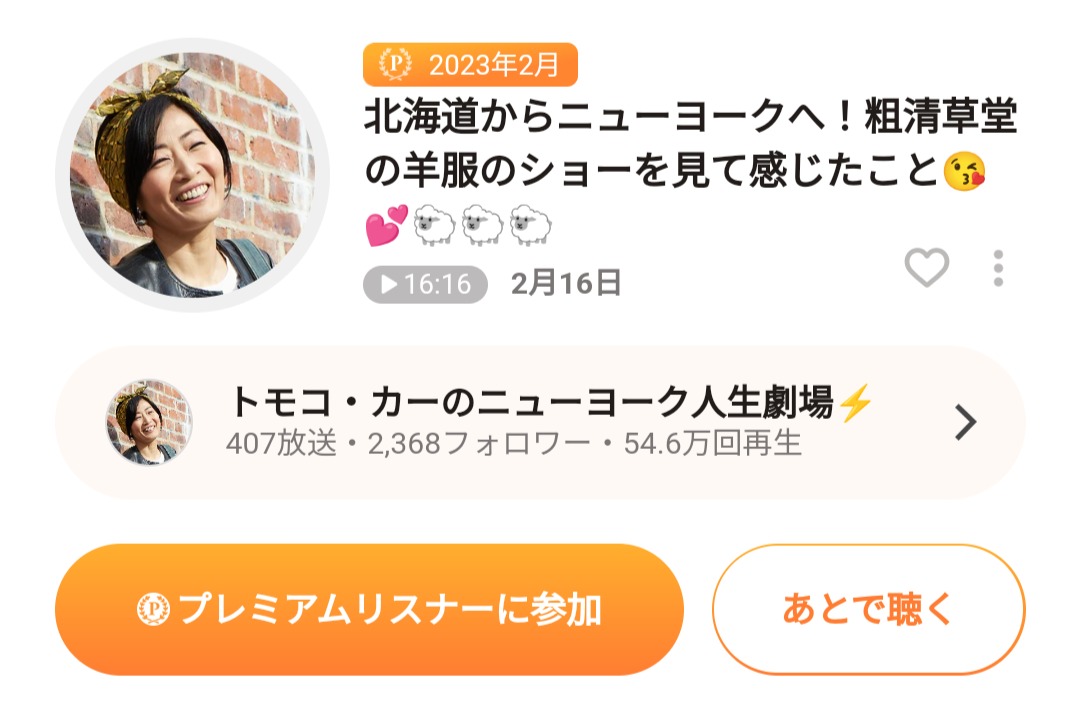This screenshot has width=1080, height=704.
Task: Expand the channel card using the right chevron
Action: coord(966,422)
